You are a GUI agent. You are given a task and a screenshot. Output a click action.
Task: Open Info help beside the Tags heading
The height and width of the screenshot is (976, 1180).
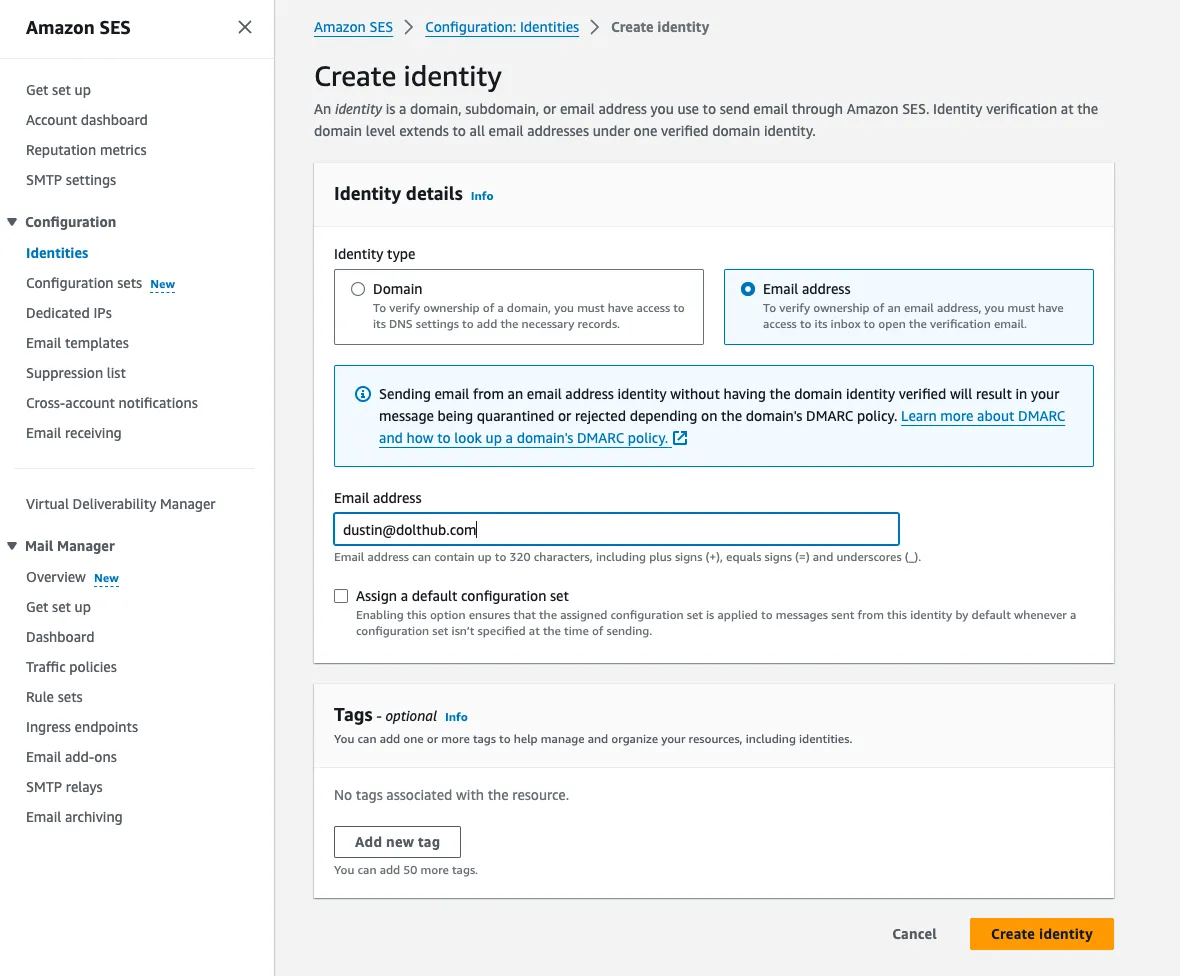[x=456, y=716]
